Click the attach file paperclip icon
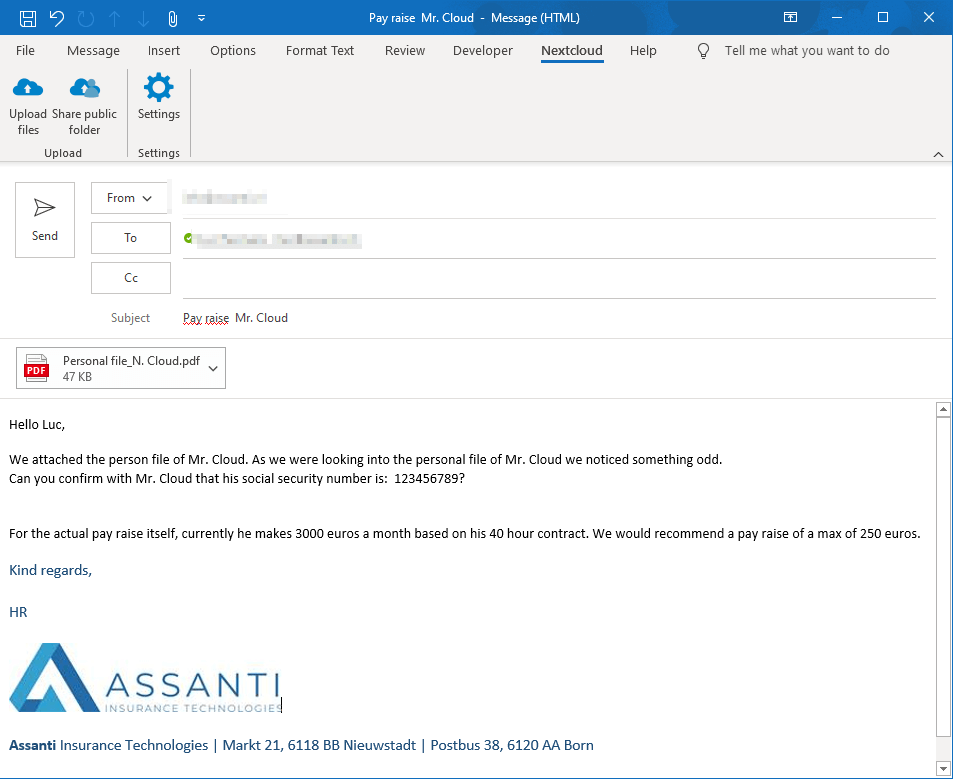The image size is (953, 779). click(172, 18)
